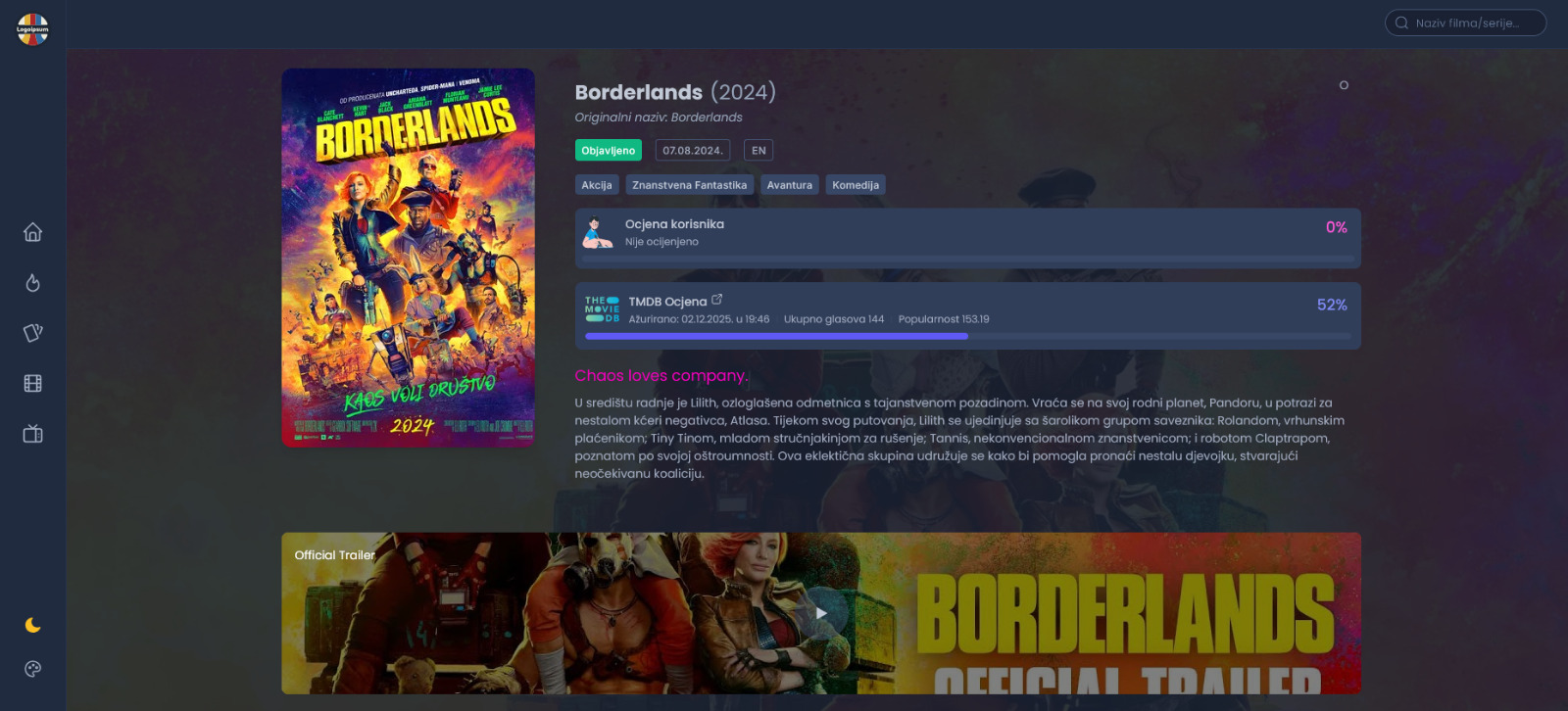Open the color palette theme icon
The height and width of the screenshot is (711, 1568).
pyautogui.click(x=32, y=669)
